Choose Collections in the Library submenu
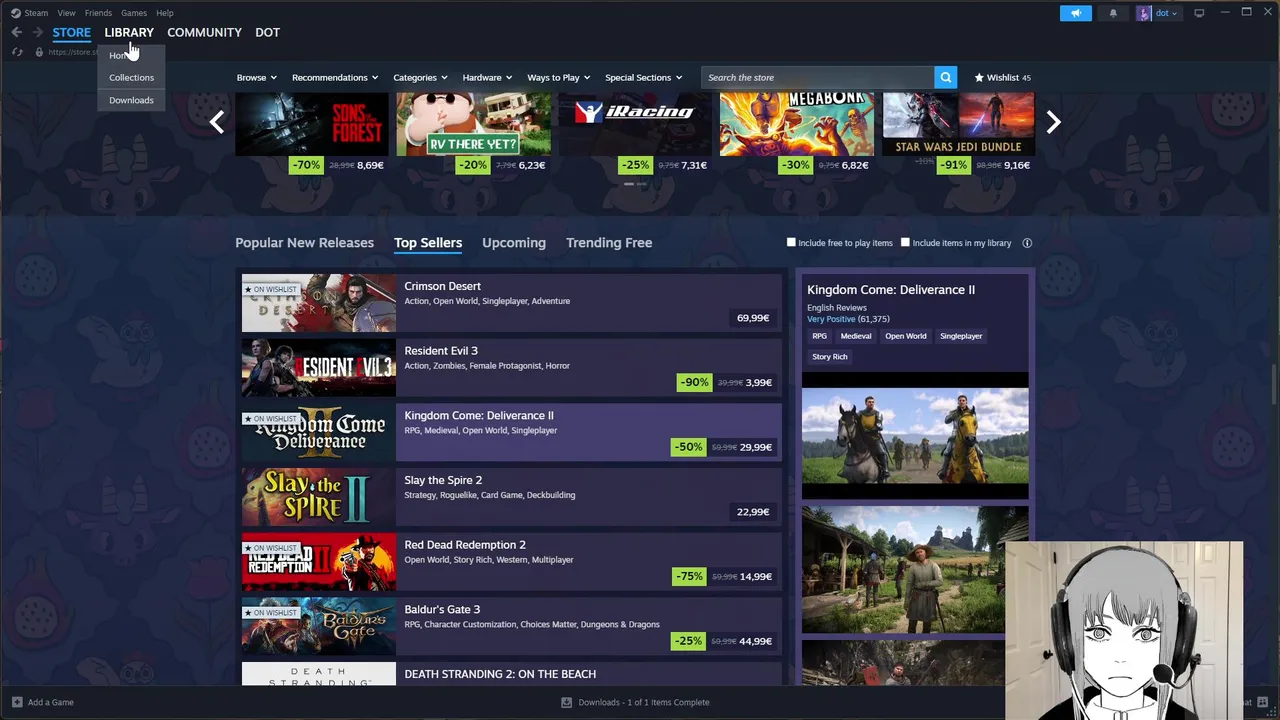Screen dimensions: 1280x720 (x=131, y=77)
